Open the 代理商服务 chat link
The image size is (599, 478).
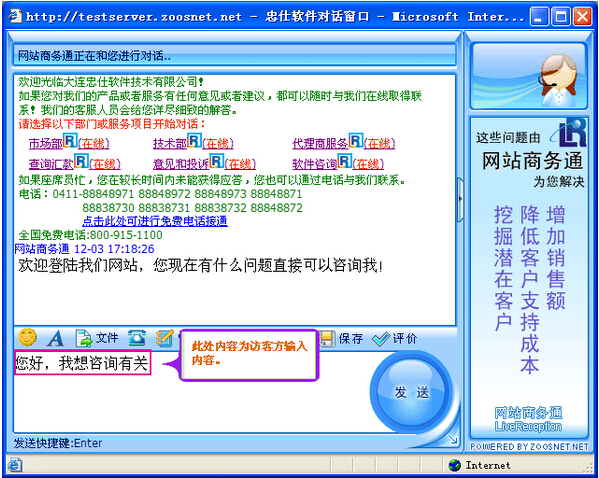(x=320, y=144)
